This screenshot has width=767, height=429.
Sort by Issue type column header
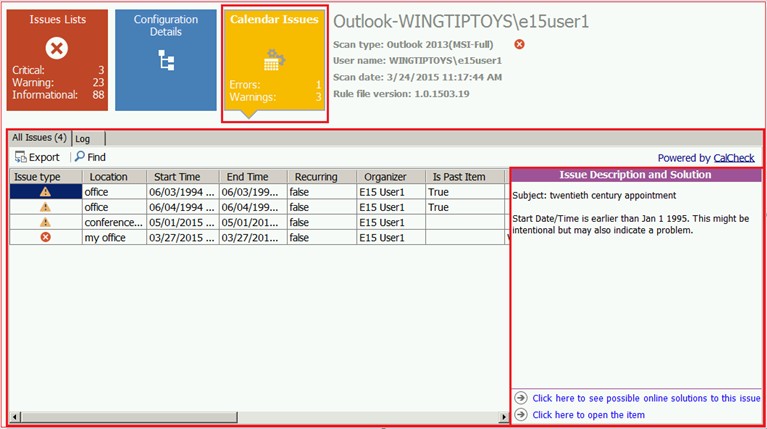coord(46,177)
